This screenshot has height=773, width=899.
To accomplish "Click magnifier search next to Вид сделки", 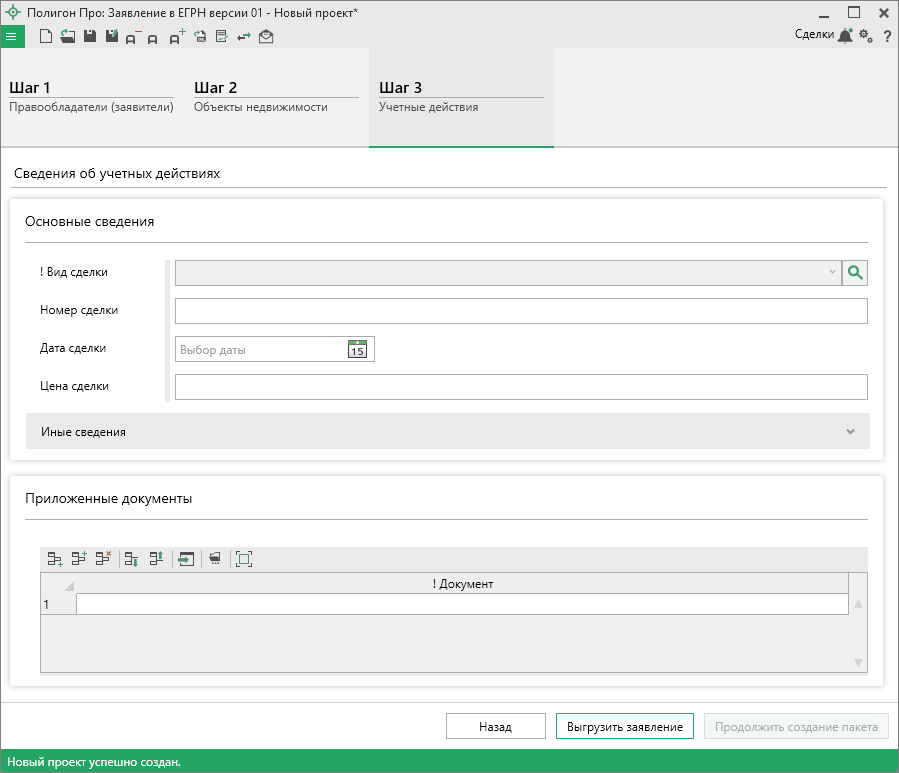I will tap(855, 272).
